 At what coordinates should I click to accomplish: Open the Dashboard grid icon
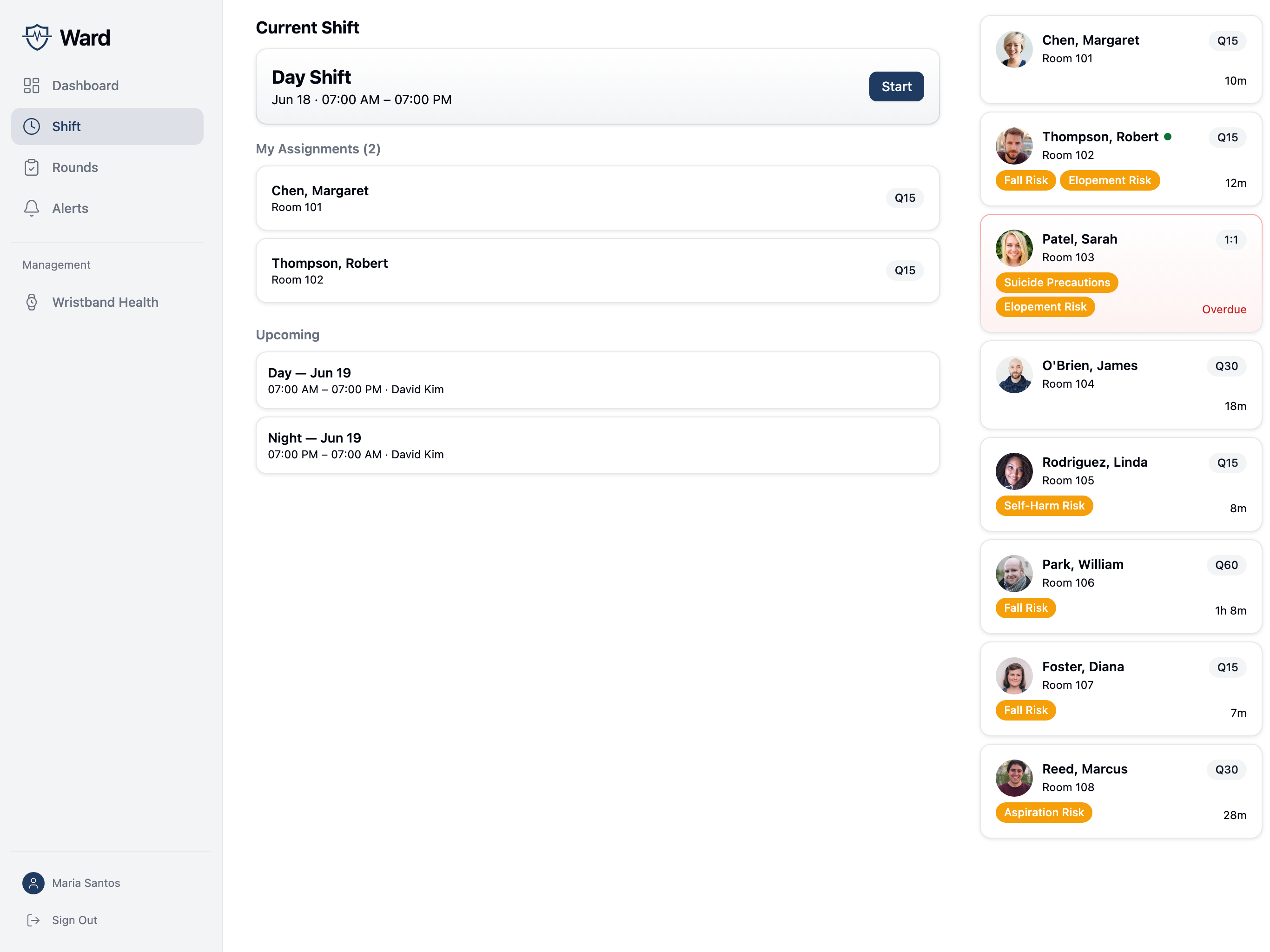click(32, 86)
